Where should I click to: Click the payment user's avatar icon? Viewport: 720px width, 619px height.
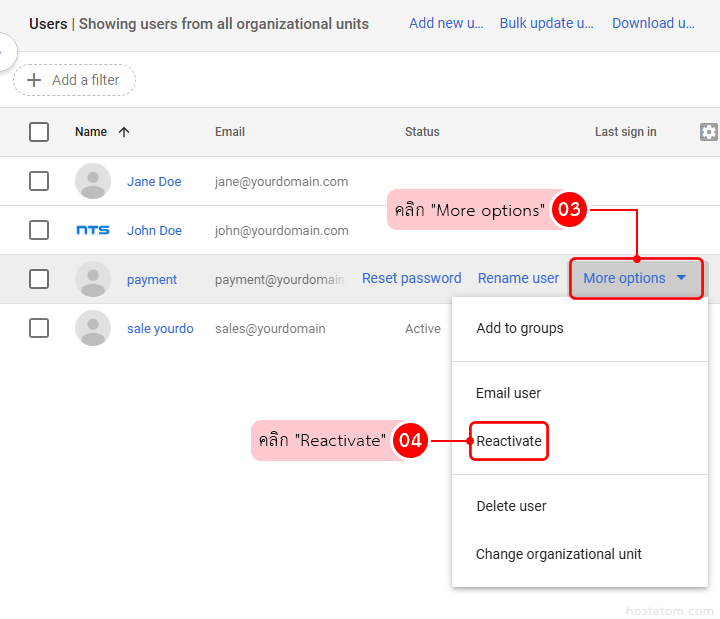(x=93, y=279)
